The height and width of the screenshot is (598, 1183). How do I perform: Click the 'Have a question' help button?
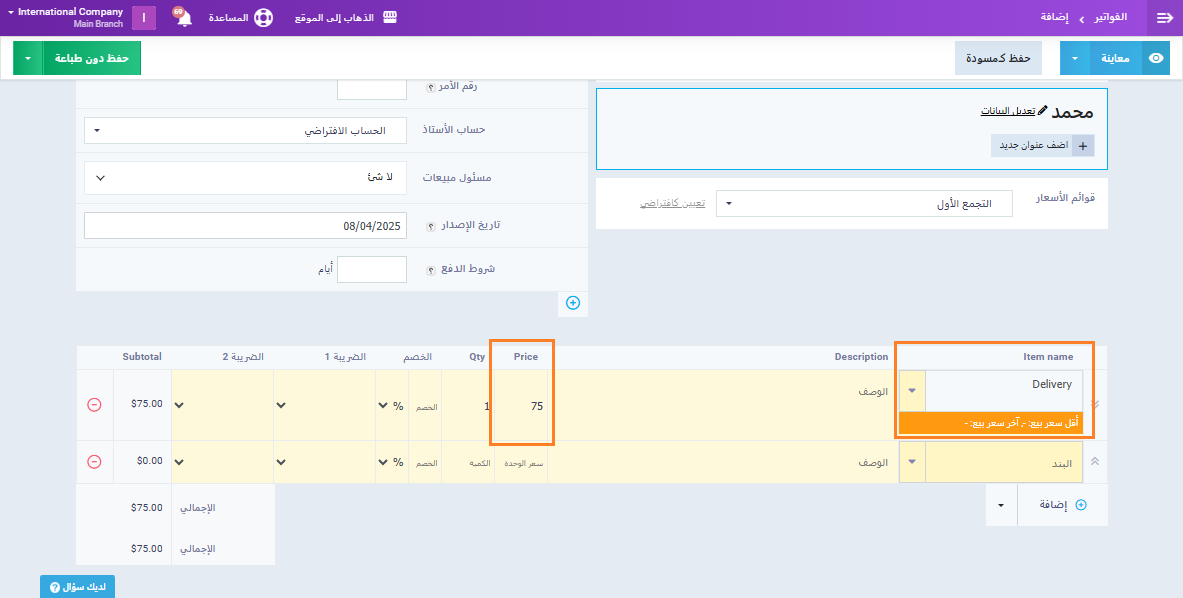[x=78, y=587]
